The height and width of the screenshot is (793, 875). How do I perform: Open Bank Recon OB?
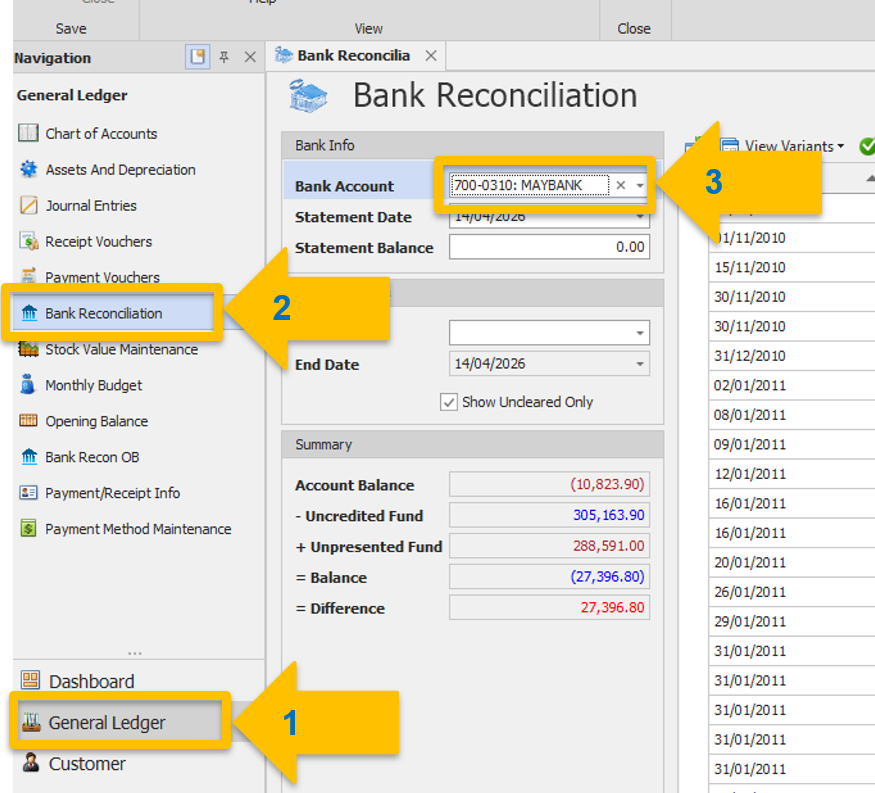[x=92, y=457]
